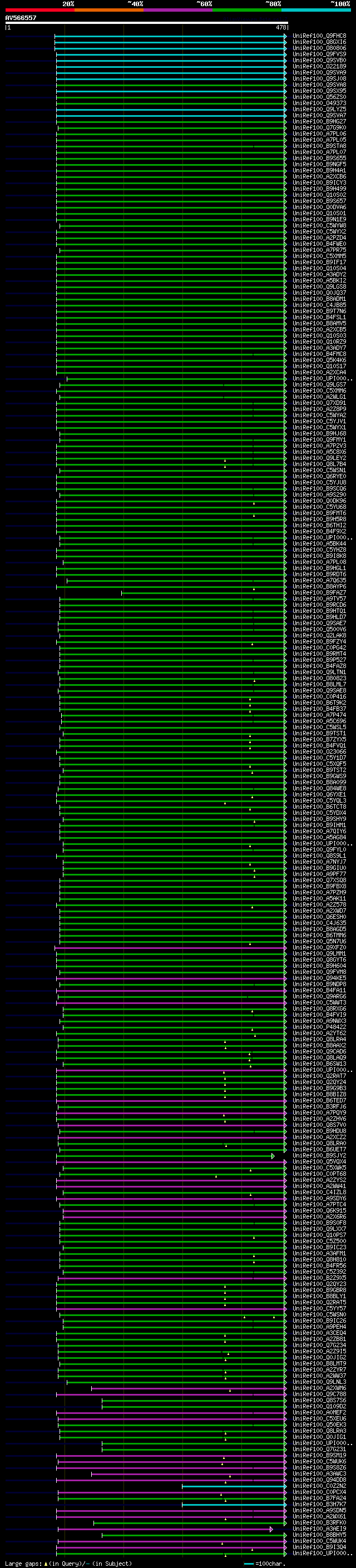This screenshot has width=356, height=1568.
Task: Click the cyan ~100% identity legend segment
Action: pos(316,10)
